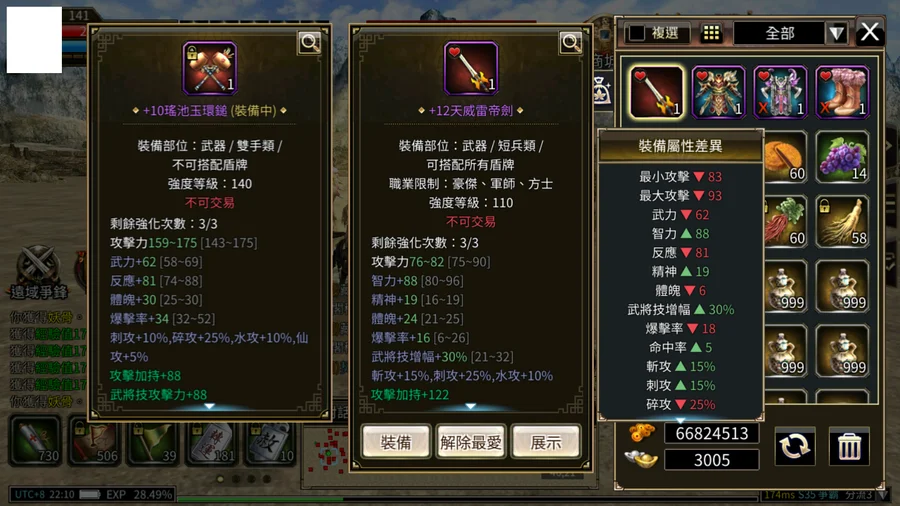The image size is (900, 506).
Task: Select the grapes item with count 14
Action: click(x=842, y=157)
